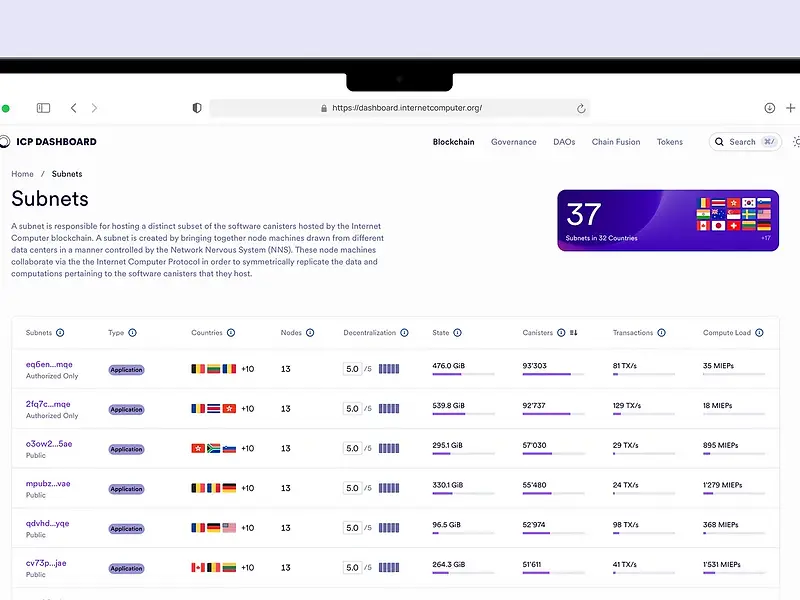Open the browser downloads icon
800x600 pixels.
pos(769,108)
